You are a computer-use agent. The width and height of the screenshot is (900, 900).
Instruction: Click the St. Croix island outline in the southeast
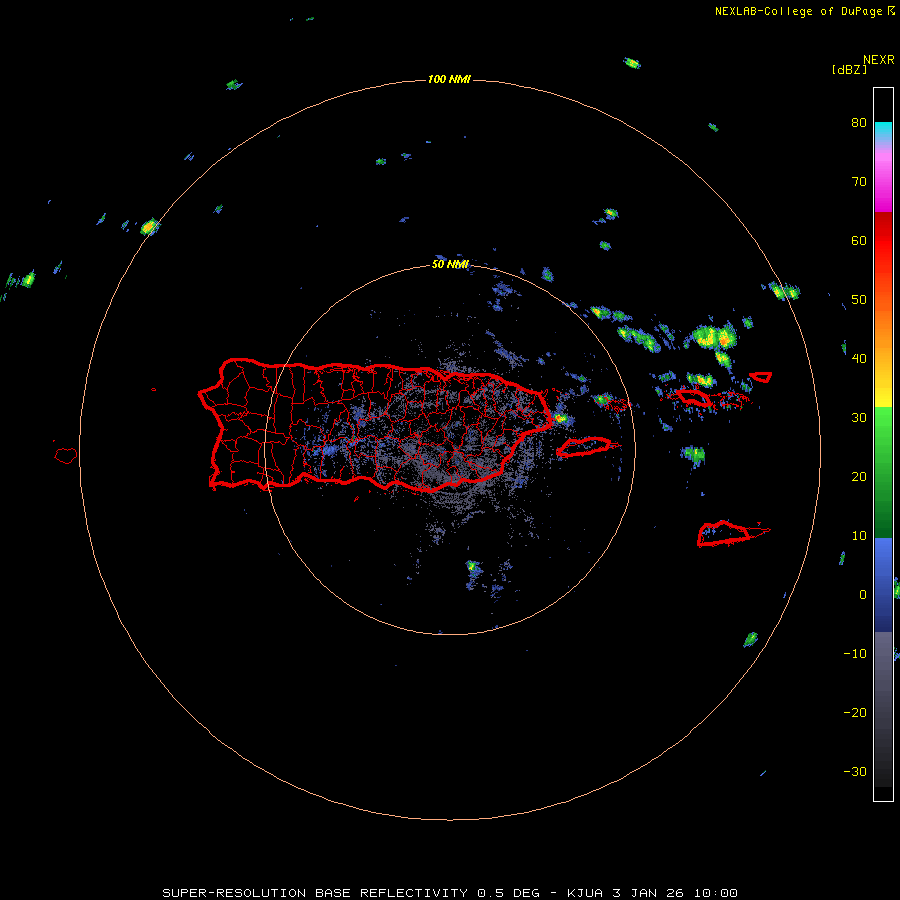724,533
